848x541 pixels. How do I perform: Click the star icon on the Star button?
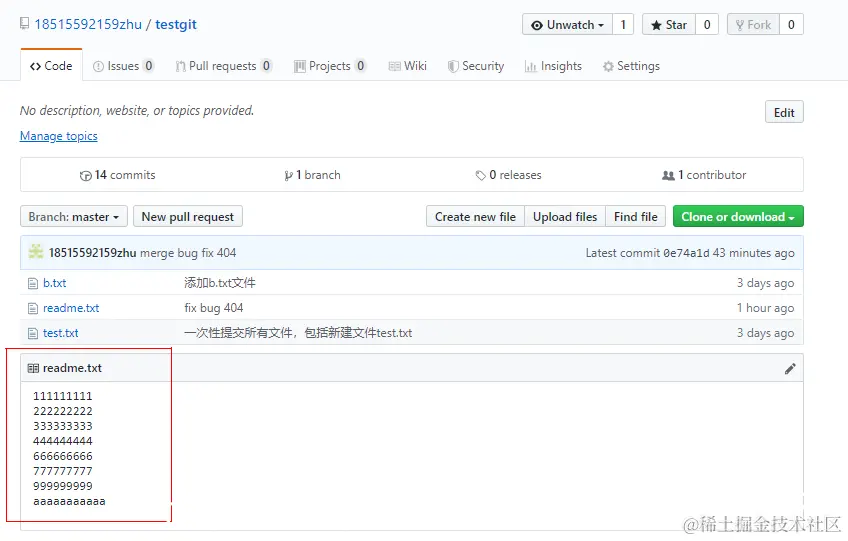coord(656,25)
